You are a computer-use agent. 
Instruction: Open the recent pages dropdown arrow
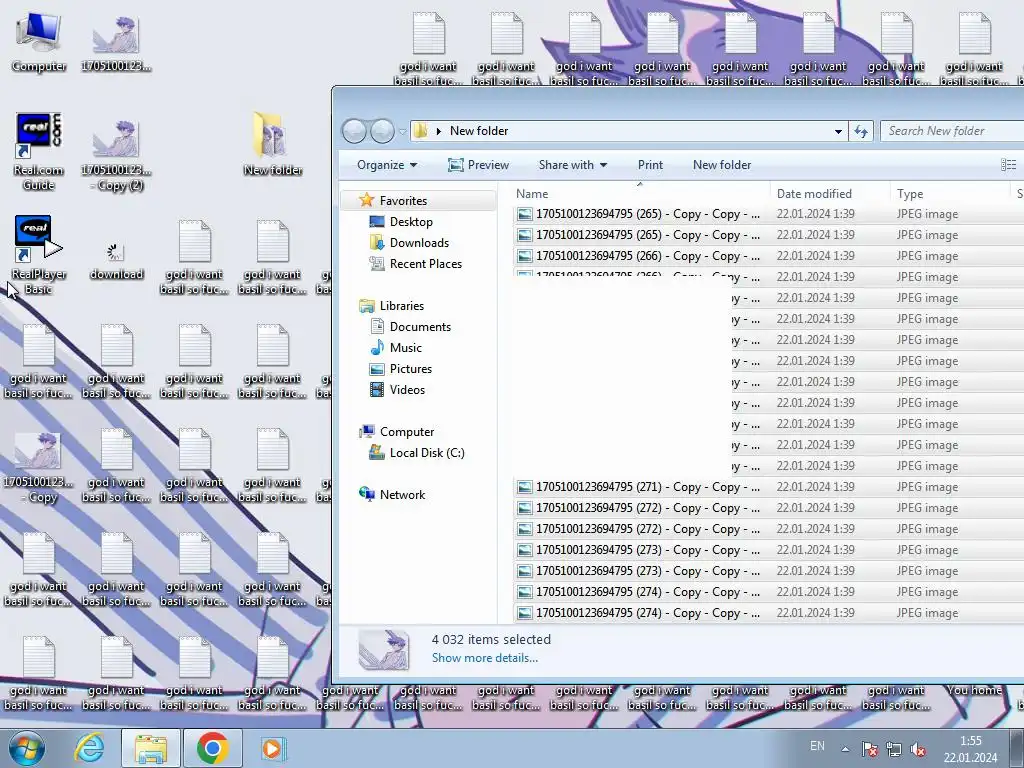[402, 131]
